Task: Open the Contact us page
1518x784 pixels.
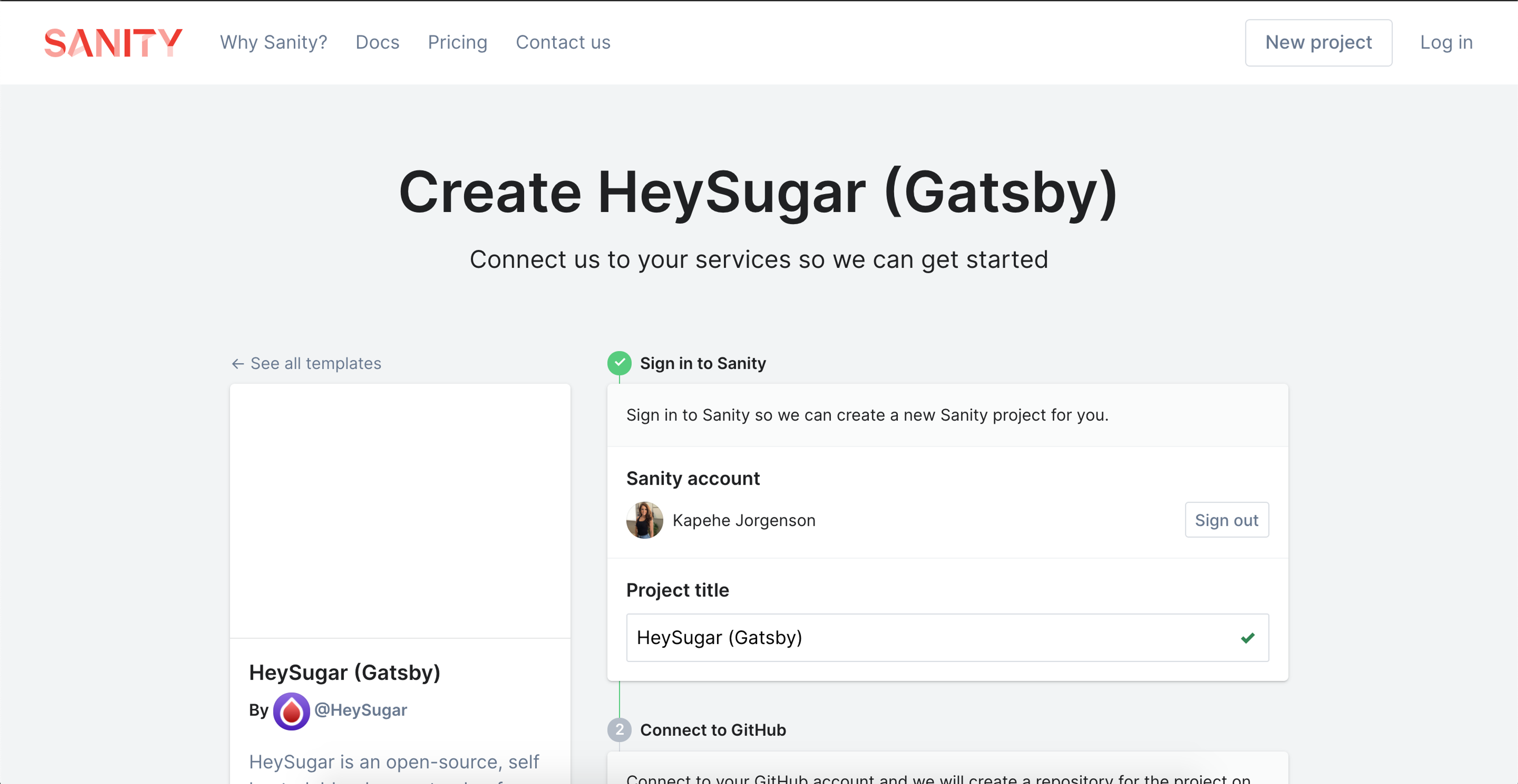Action: [563, 42]
